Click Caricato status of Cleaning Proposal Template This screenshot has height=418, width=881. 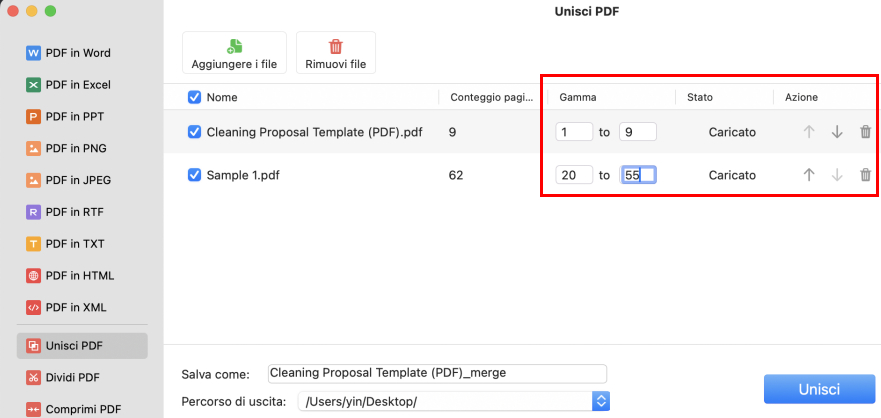(x=732, y=132)
